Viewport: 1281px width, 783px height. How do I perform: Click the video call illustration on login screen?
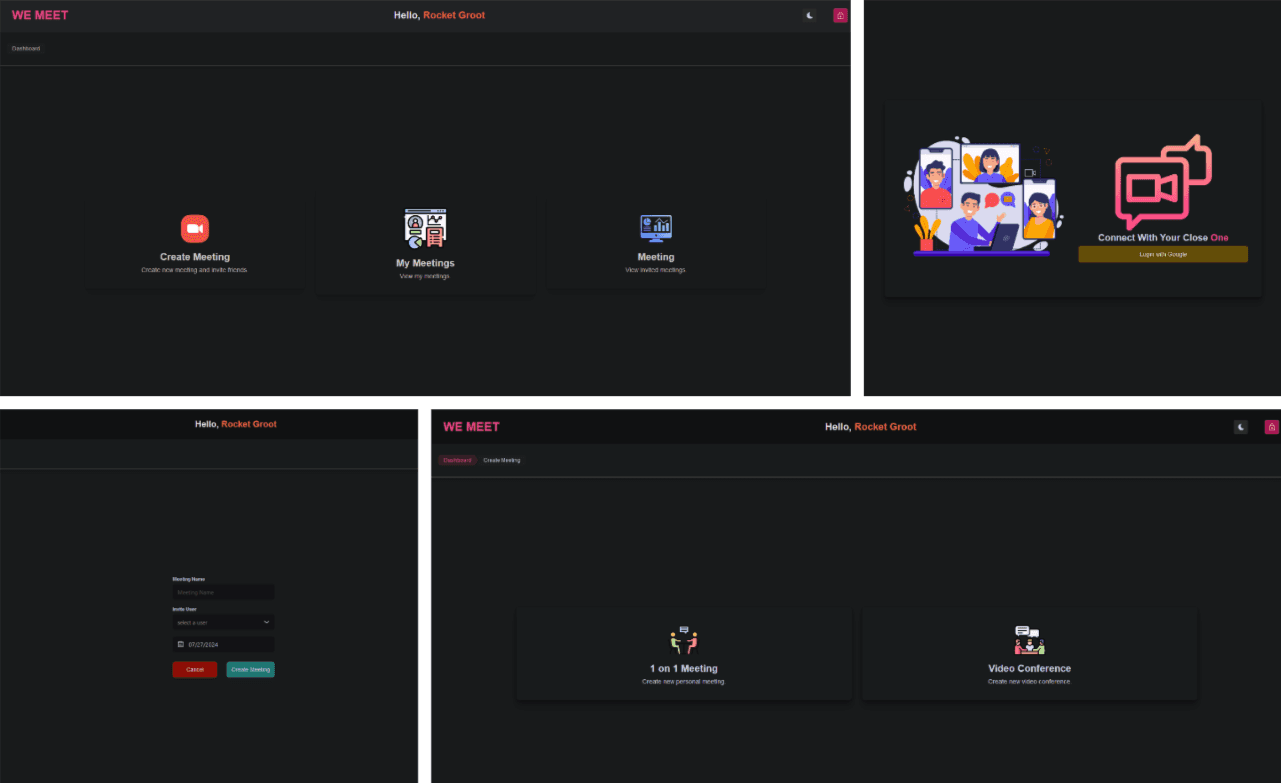(984, 197)
